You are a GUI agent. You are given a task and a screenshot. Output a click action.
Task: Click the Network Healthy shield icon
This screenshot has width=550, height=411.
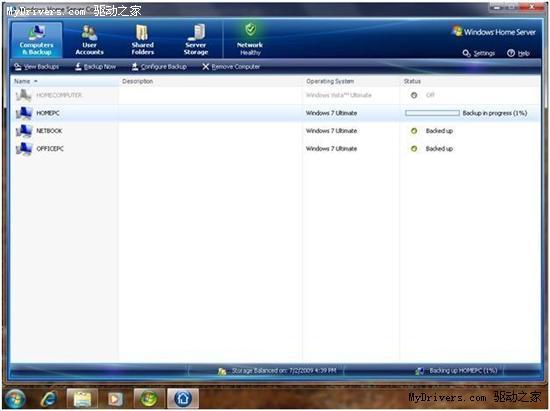coord(250,30)
